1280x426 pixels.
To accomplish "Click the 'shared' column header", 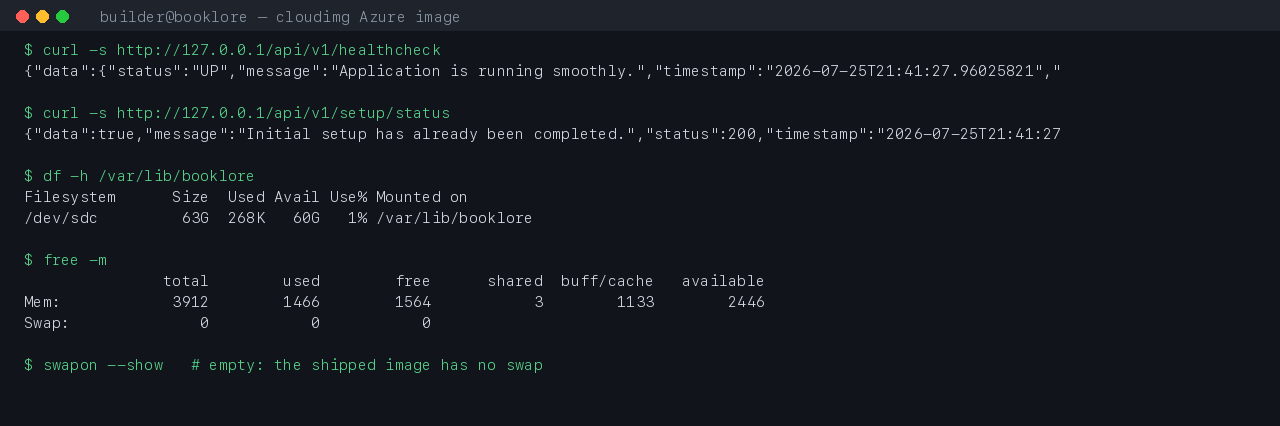I will pyautogui.click(x=515, y=281).
